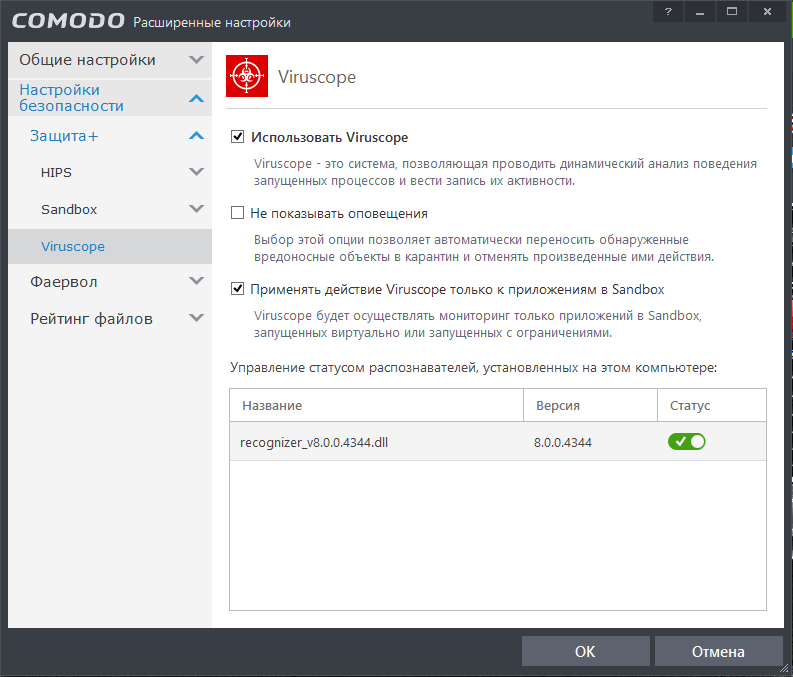Image resolution: width=793 pixels, height=677 pixels.
Task: Expand the Фаервол section arrow
Action: click(196, 281)
